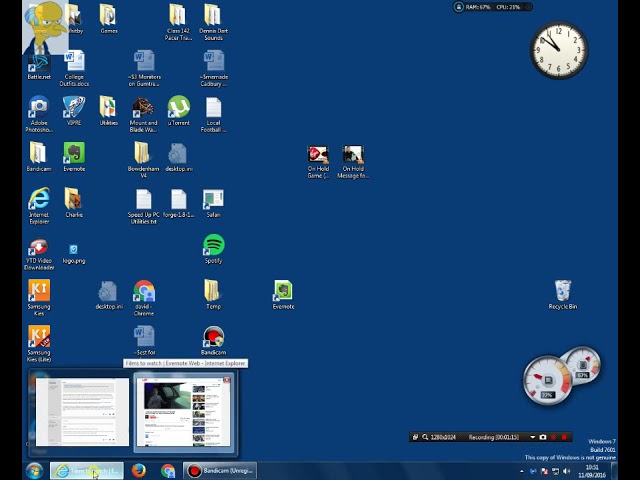
Task: Open the forge-1.8 file on desktop
Action: pyautogui.click(x=179, y=203)
